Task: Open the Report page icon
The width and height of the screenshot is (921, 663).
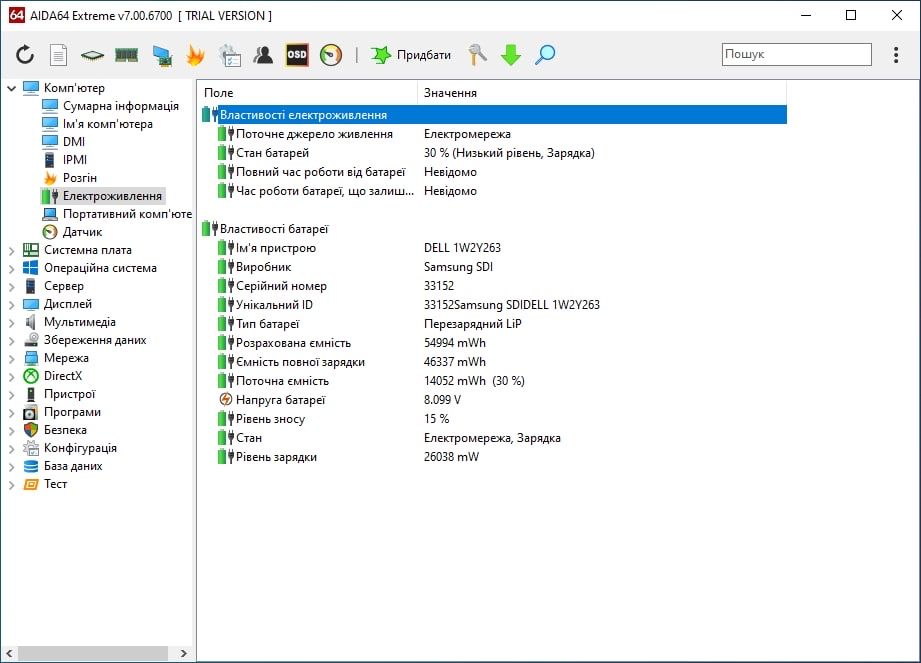Action: coord(58,55)
